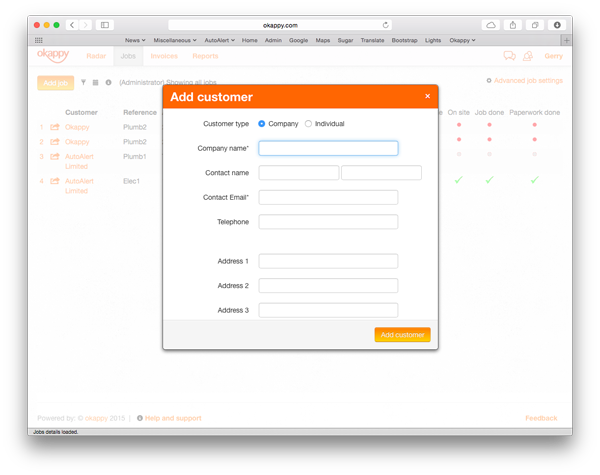Open the Google bookmark
This screenshot has width=600, height=475.
click(x=298, y=40)
